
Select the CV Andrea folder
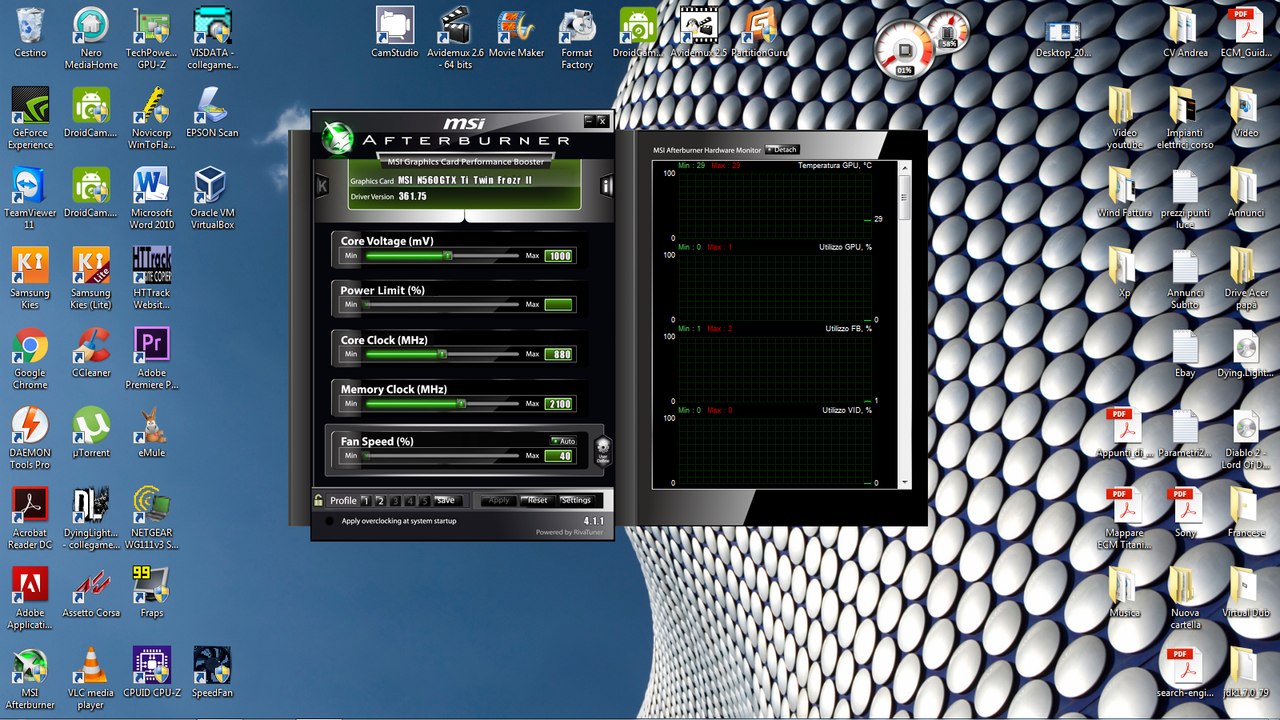tap(1185, 33)
